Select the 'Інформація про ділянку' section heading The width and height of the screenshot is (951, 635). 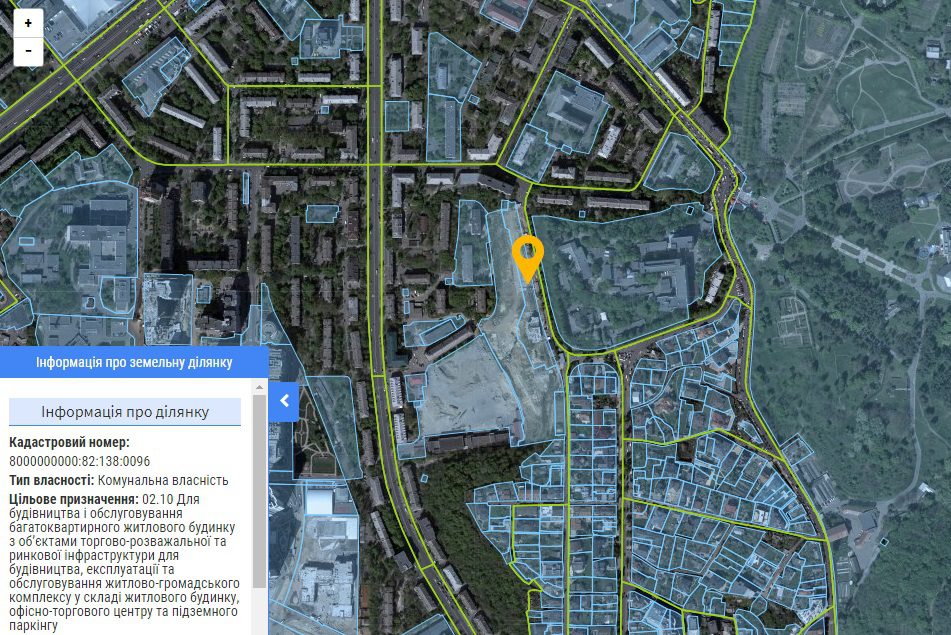[125, 412]
